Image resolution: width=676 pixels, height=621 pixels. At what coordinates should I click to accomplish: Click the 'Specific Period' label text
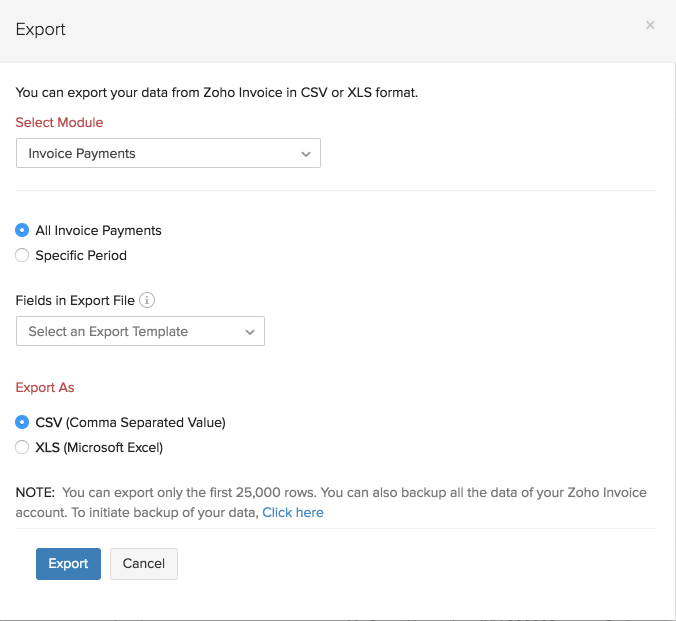point(81,255)
